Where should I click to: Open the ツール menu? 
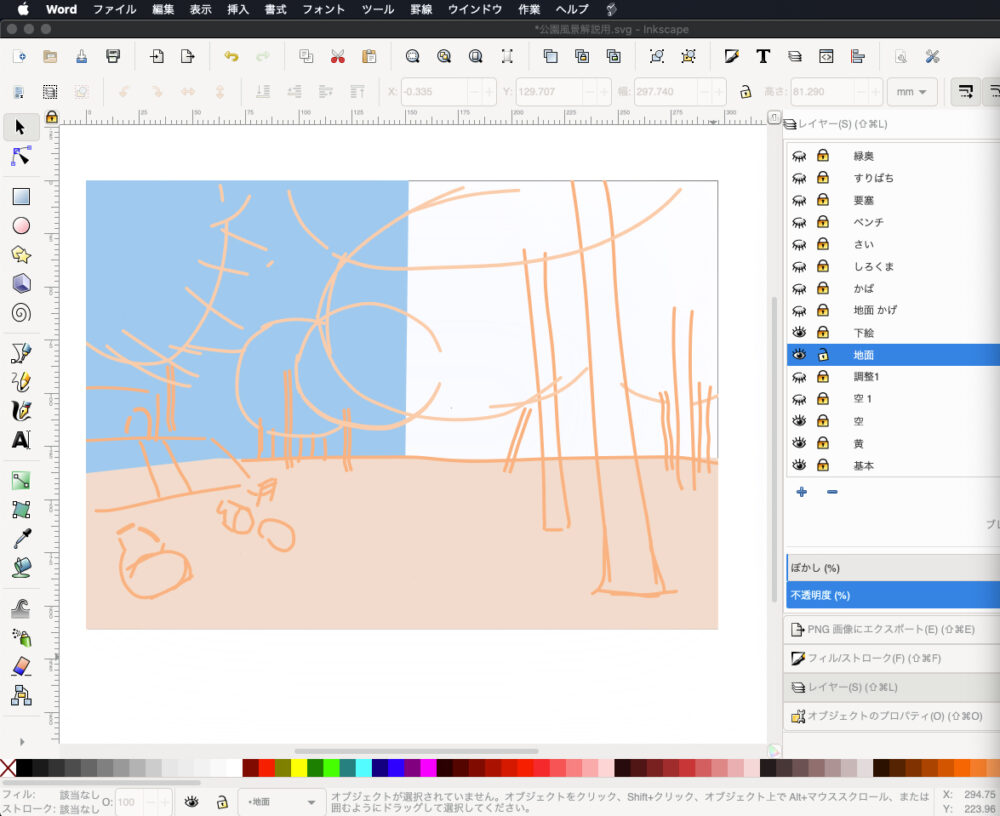[377, 9]
